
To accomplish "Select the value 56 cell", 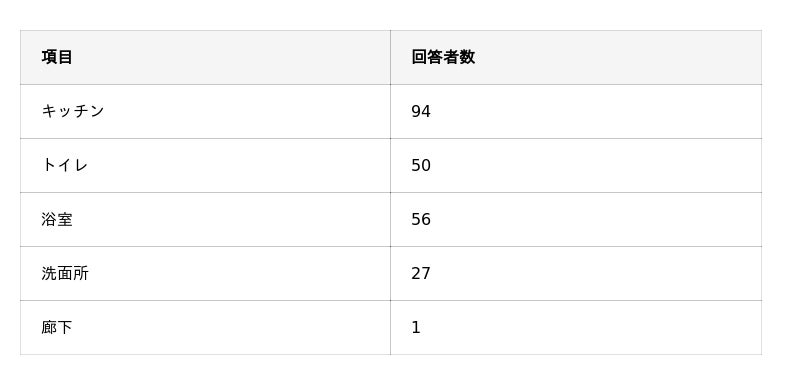I will click(x=576, y=219).
